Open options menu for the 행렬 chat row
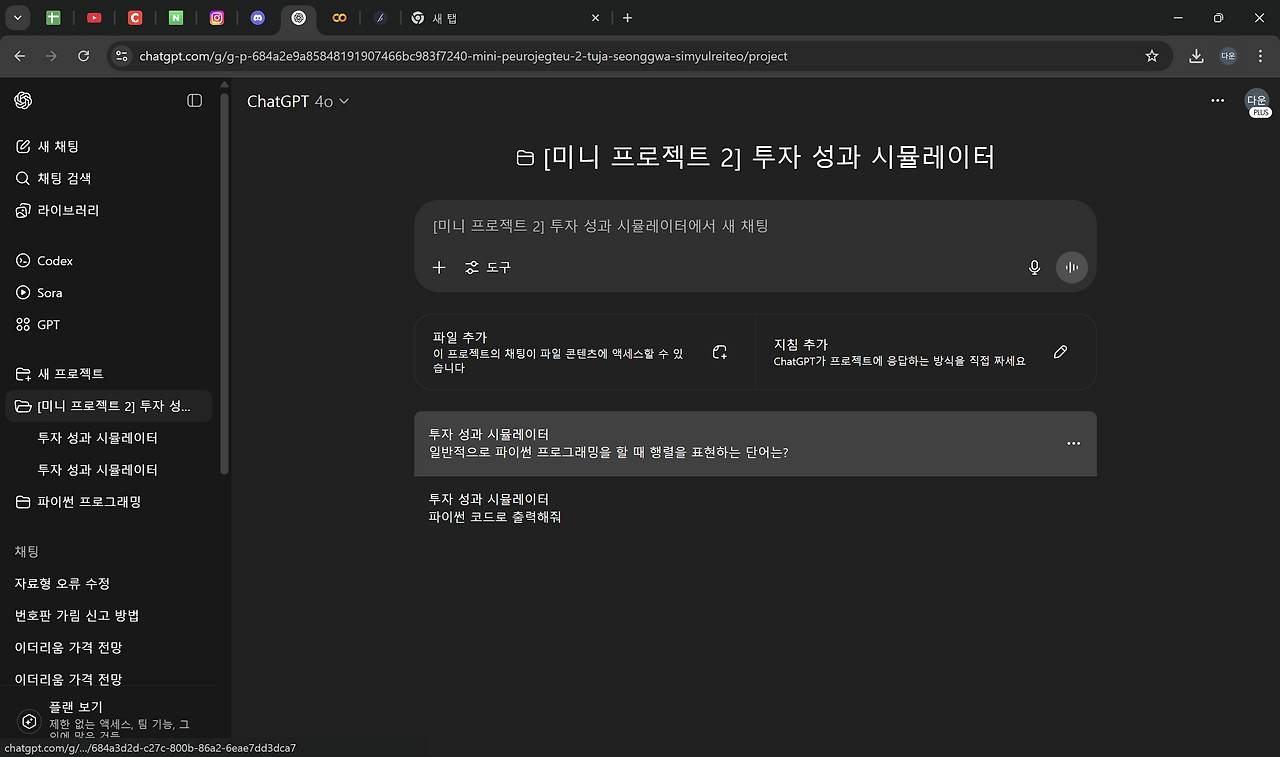The image size is (1280, 757). coord(1073,443)
